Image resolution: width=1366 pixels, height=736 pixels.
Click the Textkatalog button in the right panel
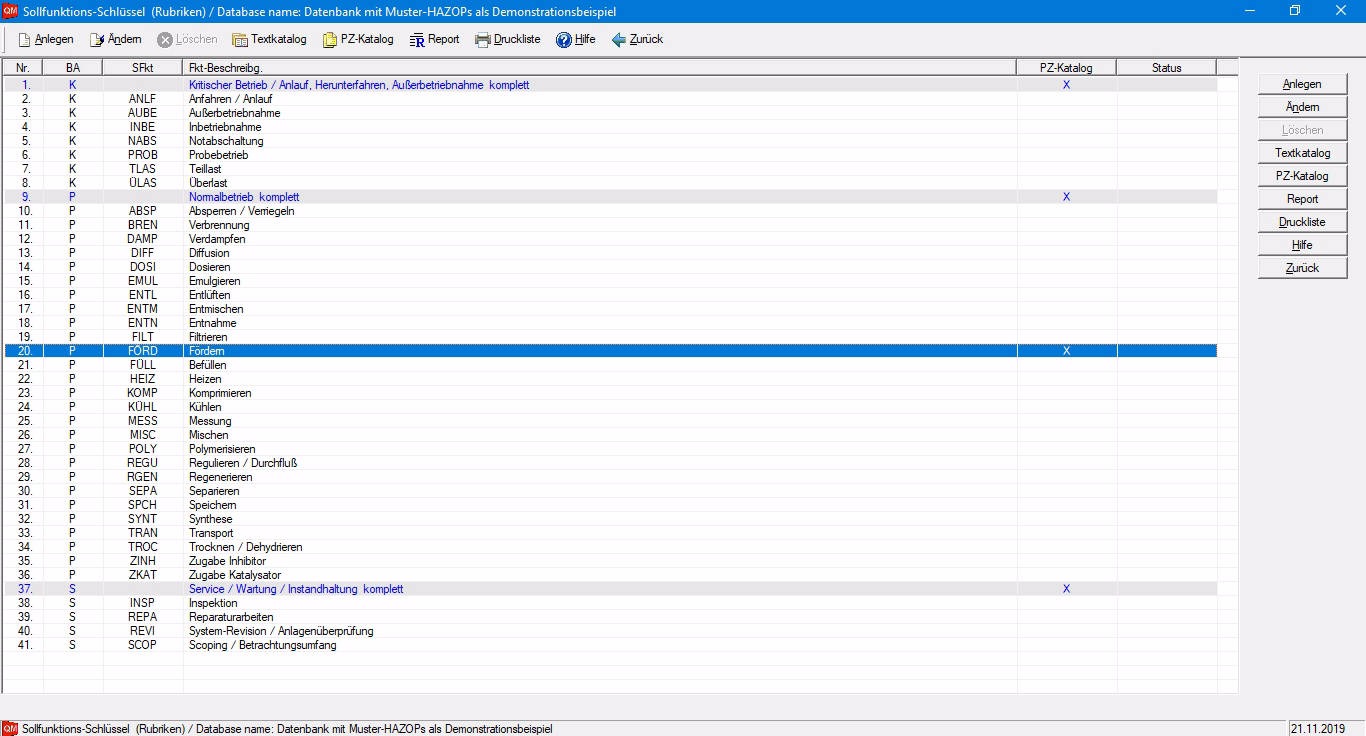pos(1302,153)
